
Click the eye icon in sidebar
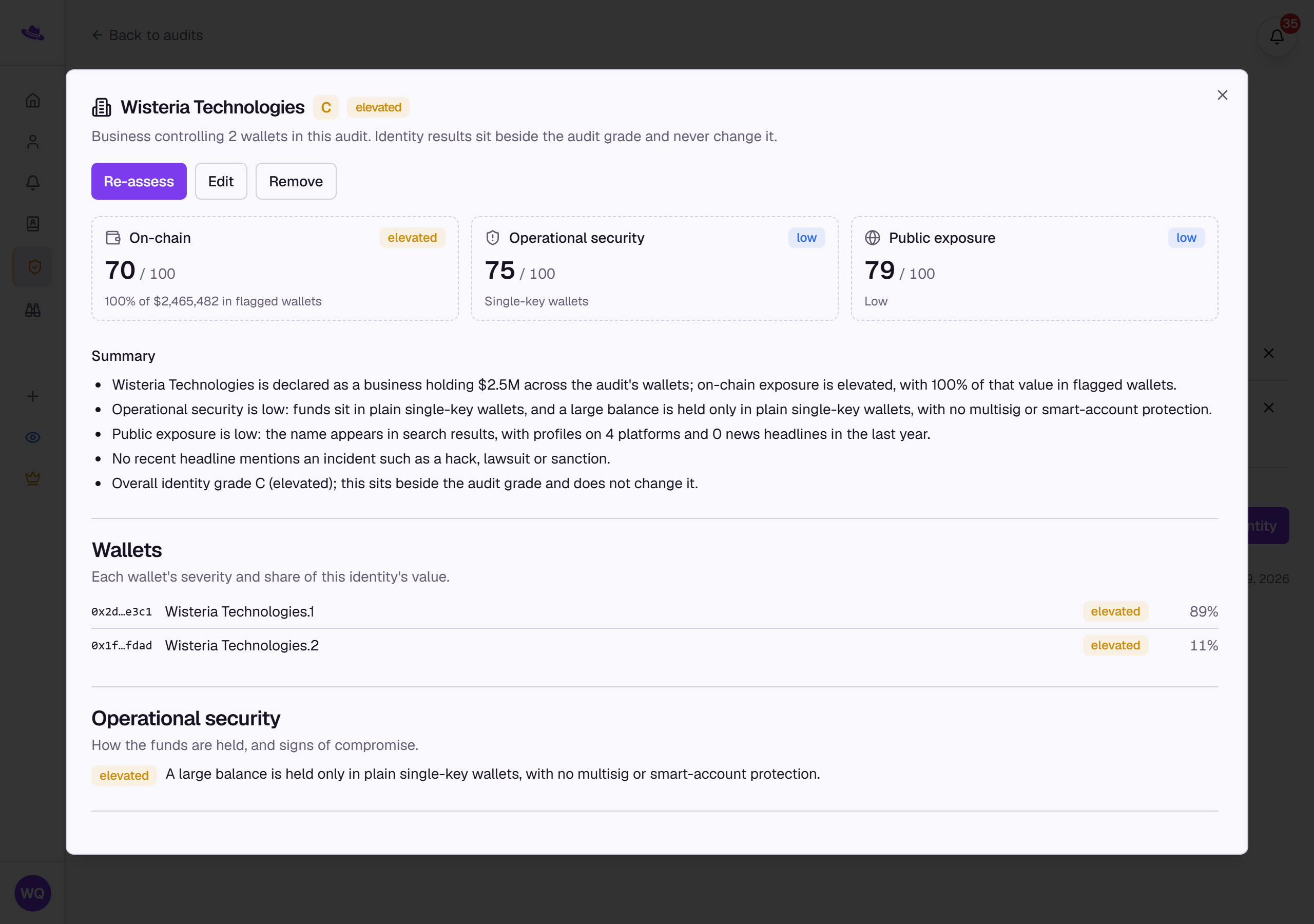coord(33,437)
